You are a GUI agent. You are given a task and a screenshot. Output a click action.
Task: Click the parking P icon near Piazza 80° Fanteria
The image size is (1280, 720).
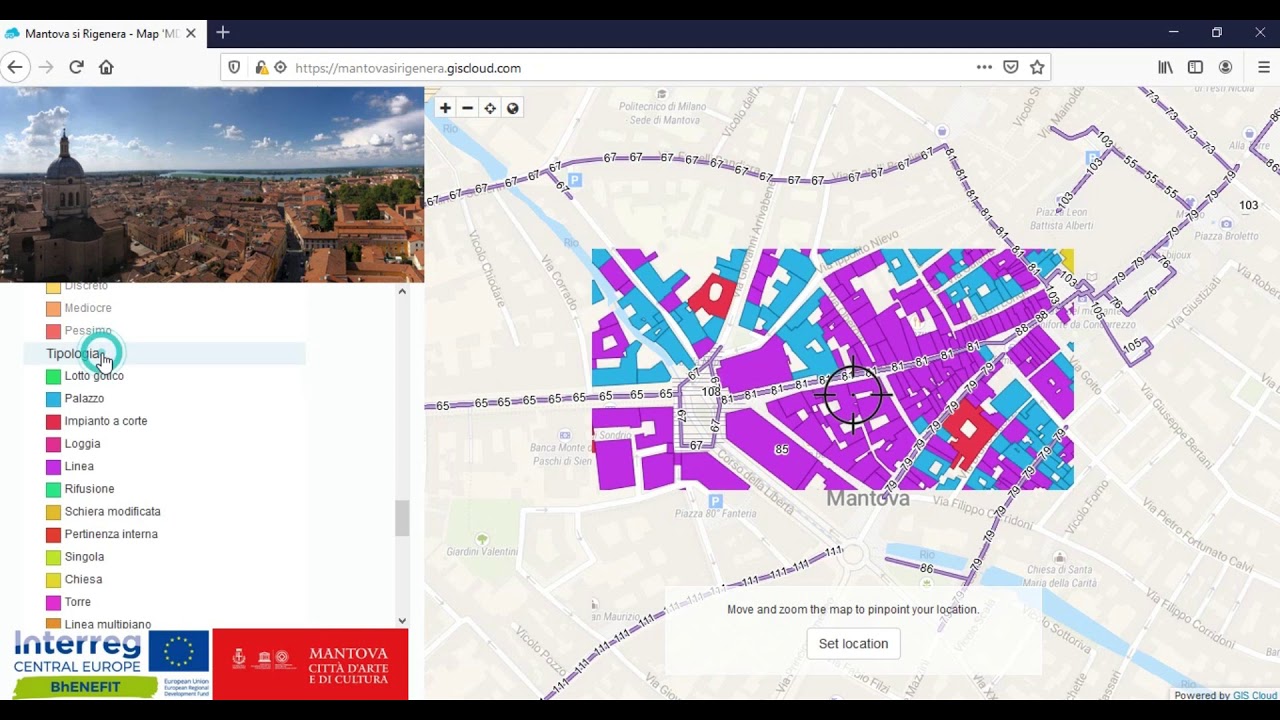[x=715, y=500]
